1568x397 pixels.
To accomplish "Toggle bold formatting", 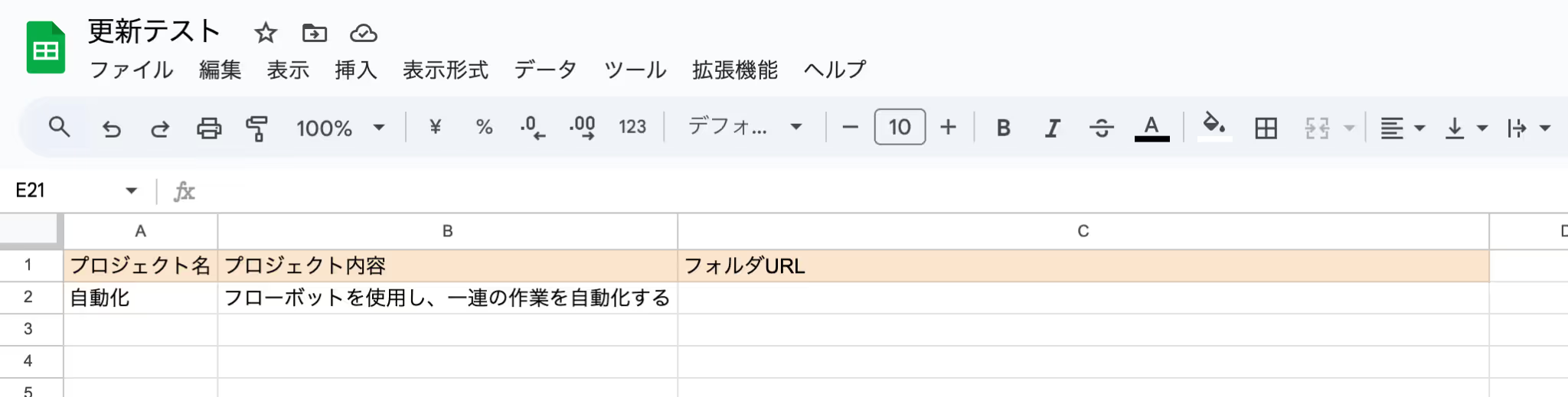I will [x=1003, y=128].
